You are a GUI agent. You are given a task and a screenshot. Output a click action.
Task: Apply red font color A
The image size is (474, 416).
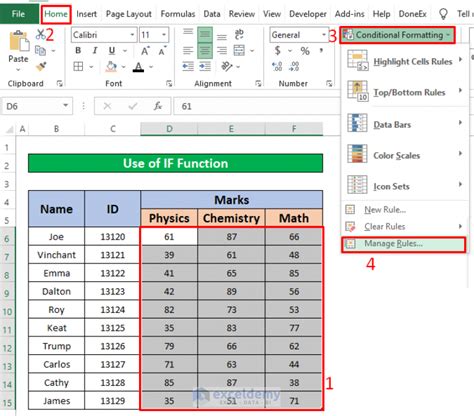pyautogui.click(x=138, y=67)
